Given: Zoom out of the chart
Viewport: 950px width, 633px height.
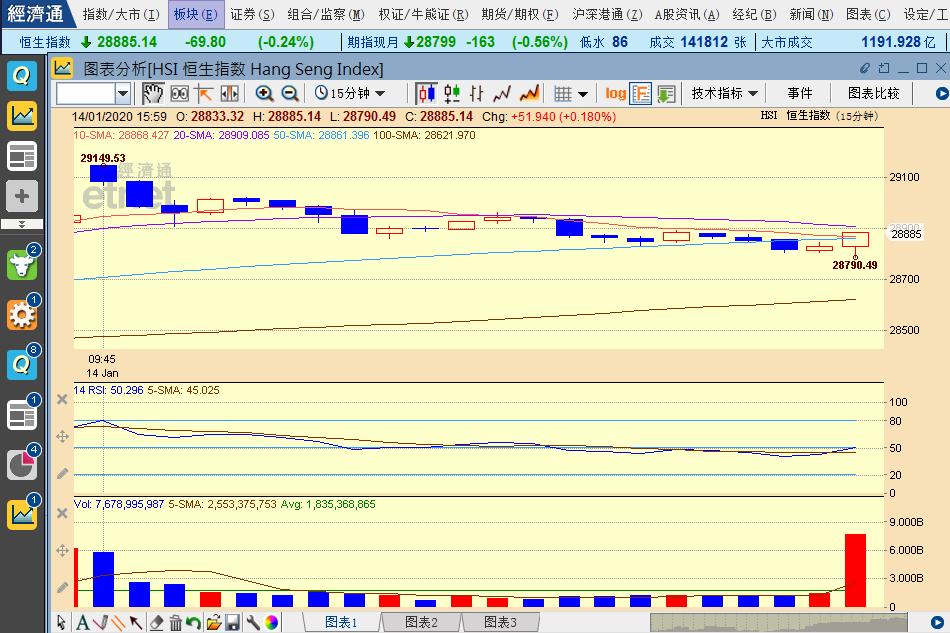Looking at the screenshot, I should point(290,93).
